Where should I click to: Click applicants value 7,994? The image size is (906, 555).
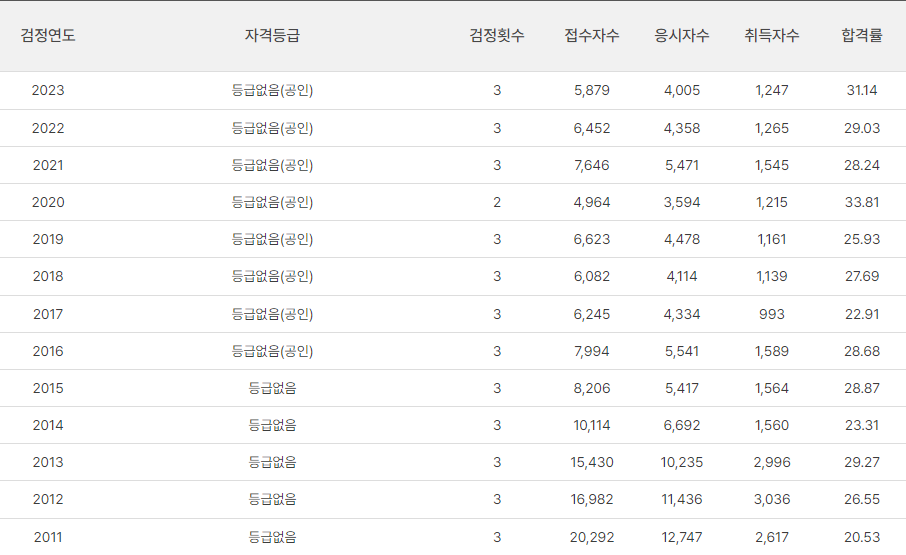point(592,351)
